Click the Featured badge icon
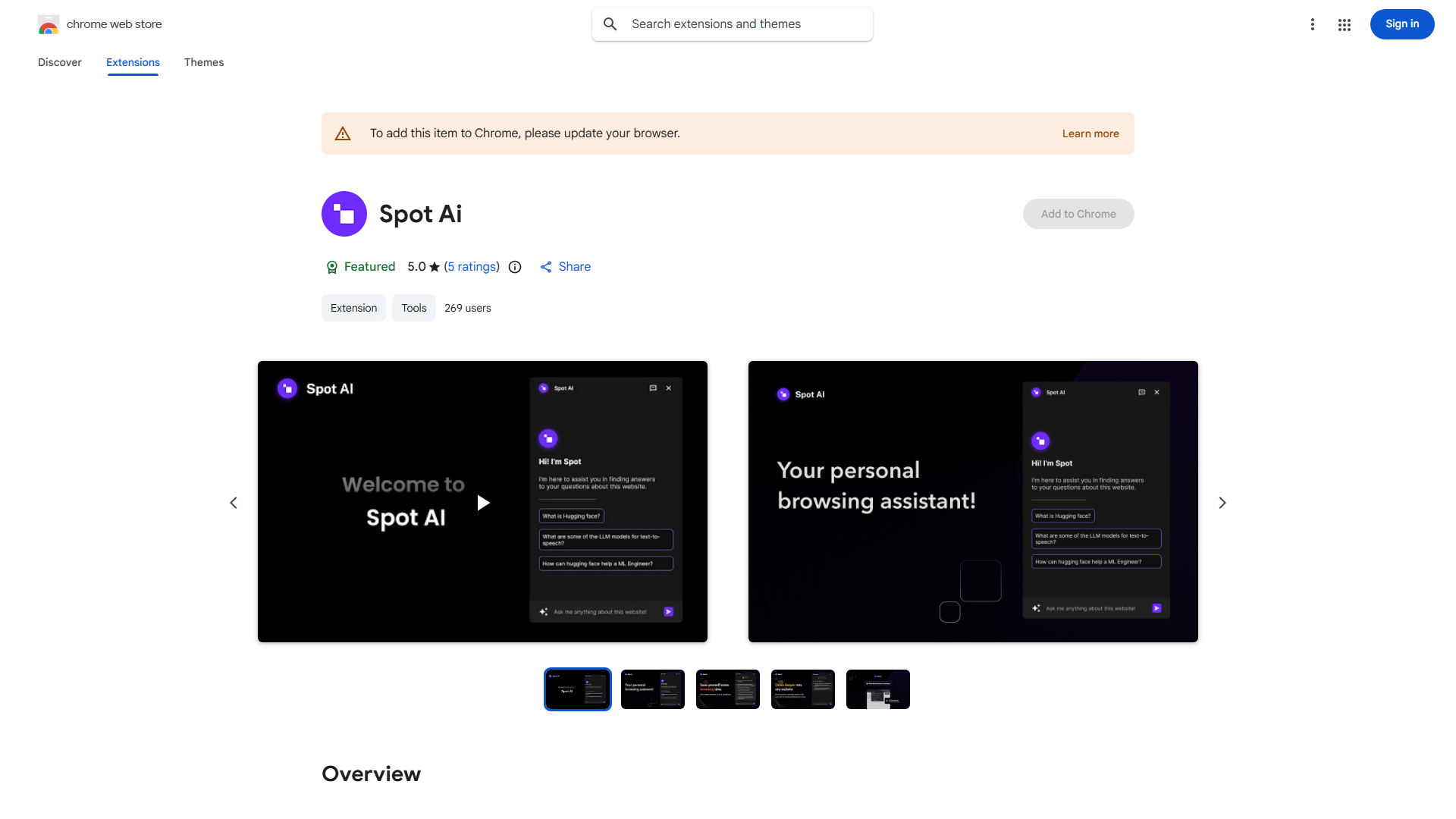 332,267
